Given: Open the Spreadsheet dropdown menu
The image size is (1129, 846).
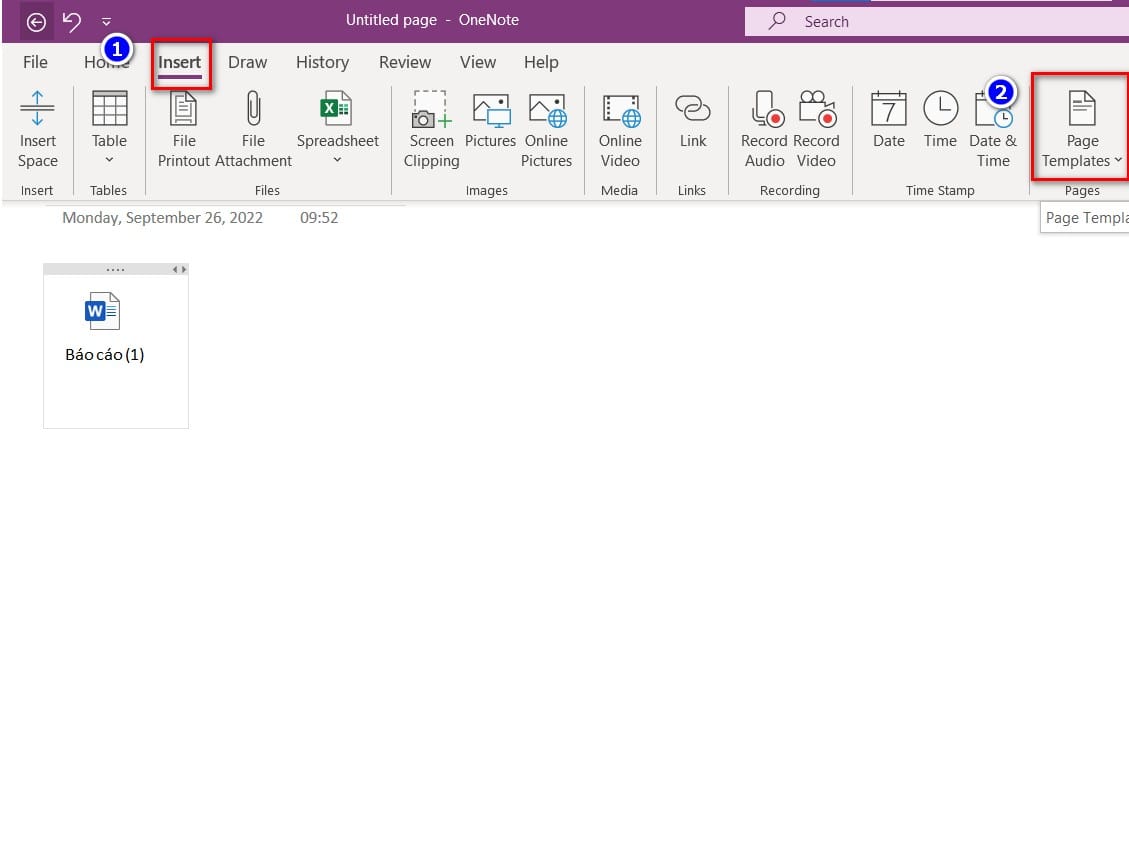Looking at the screenshot, I should click(x=337, y=160).
